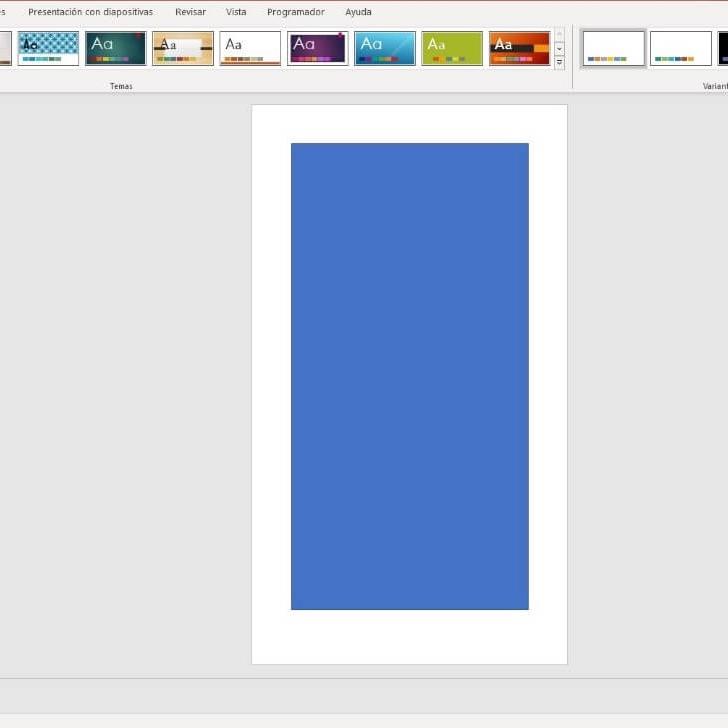Screen dimensions: 728x728
Task: Select the blue rectangle on the slide
Action: pos(409,376)
